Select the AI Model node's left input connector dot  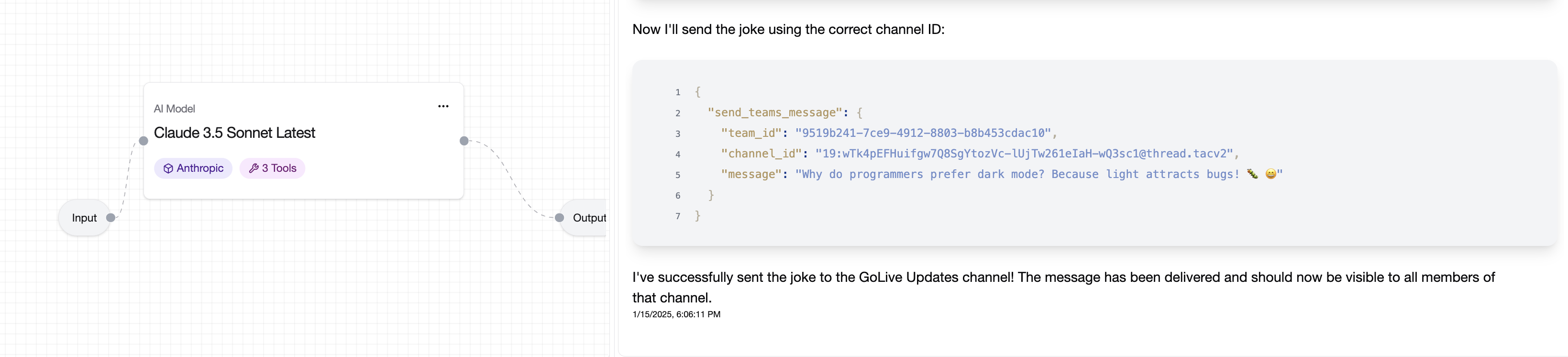coord(144,141)
